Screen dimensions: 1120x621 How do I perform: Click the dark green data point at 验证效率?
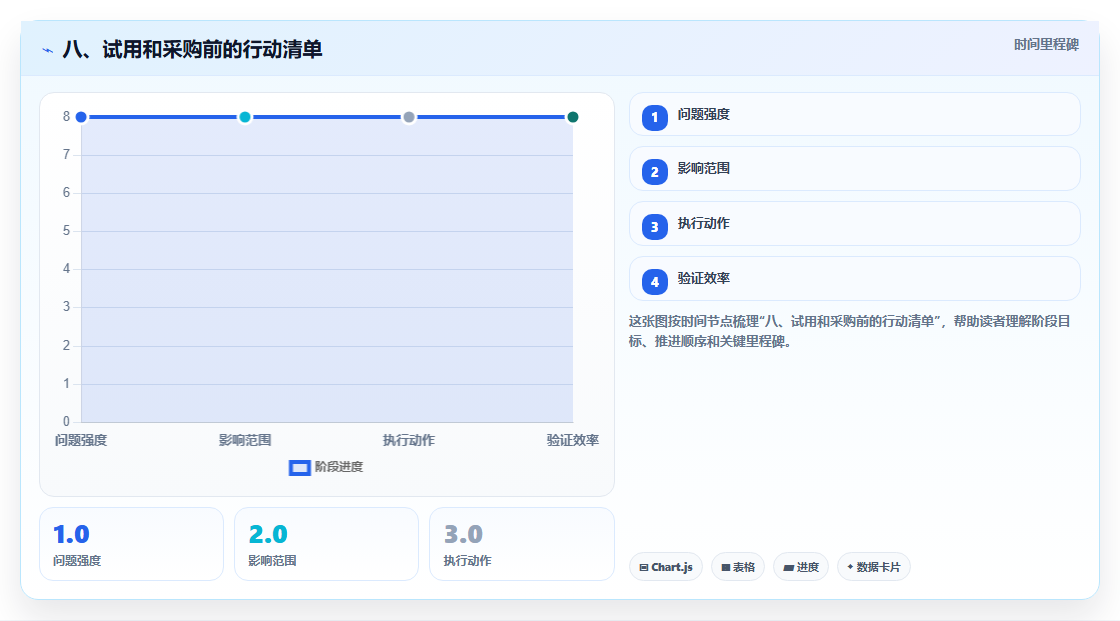[572, 117]
